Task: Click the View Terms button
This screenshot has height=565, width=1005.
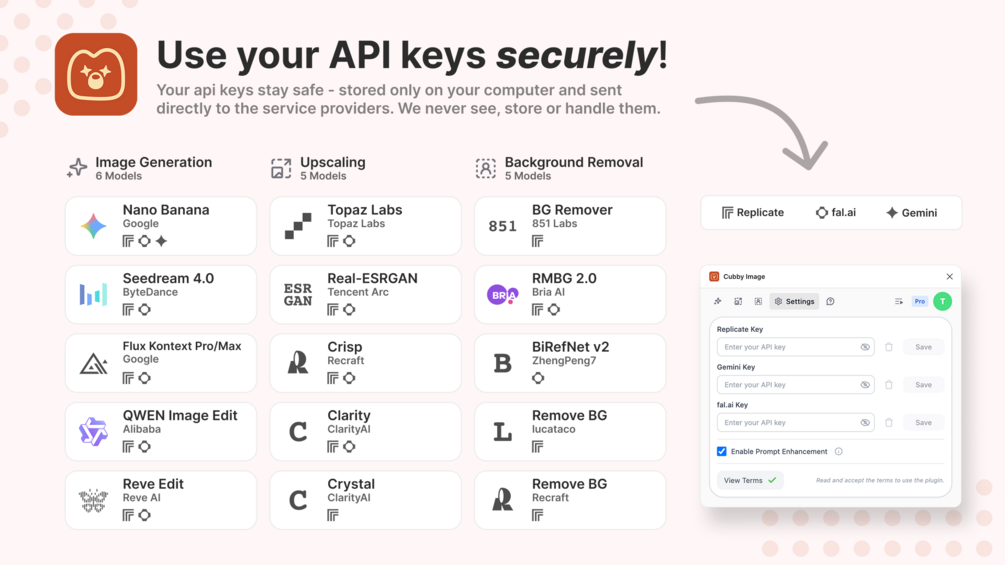Action: click(x=749, y=480)
